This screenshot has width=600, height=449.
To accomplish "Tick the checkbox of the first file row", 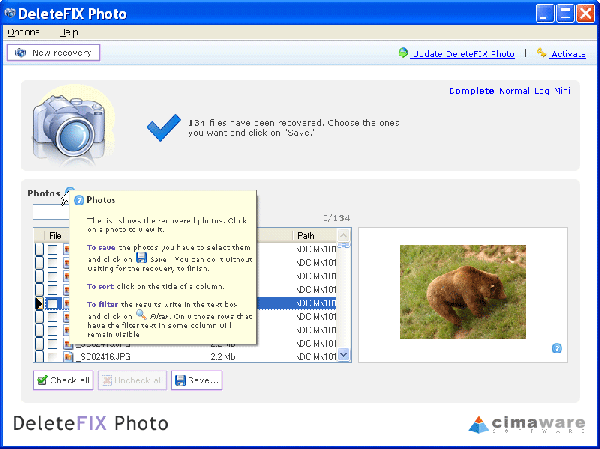I will click(x=52, y=249).
